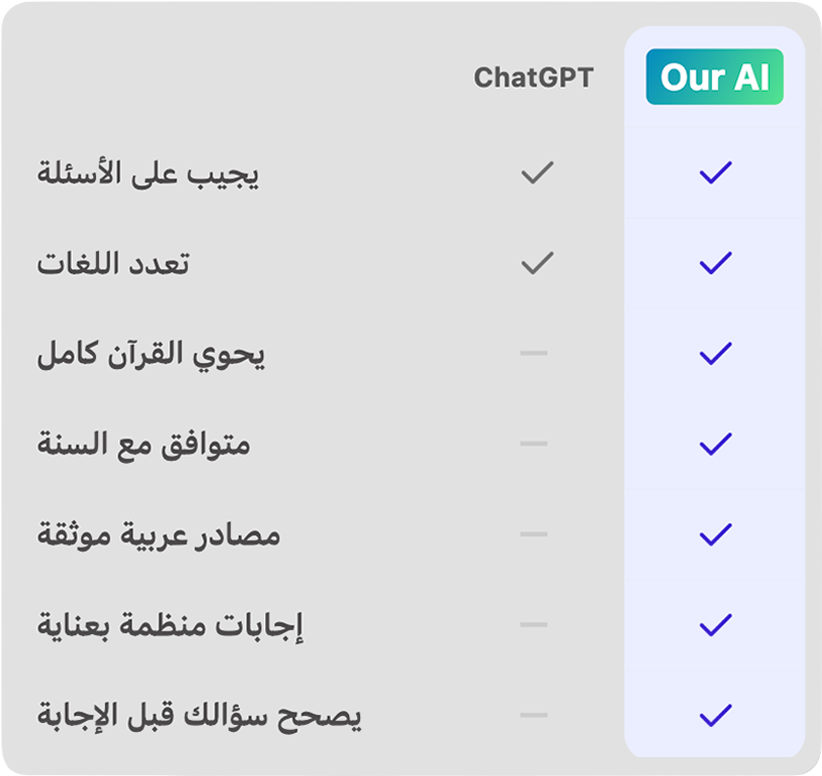Click Our AI checkmark for تعدد اللغات
Image resolution: width=822 pixels, height=776 pixels.
pyautogui.click(x=716, y=263)
